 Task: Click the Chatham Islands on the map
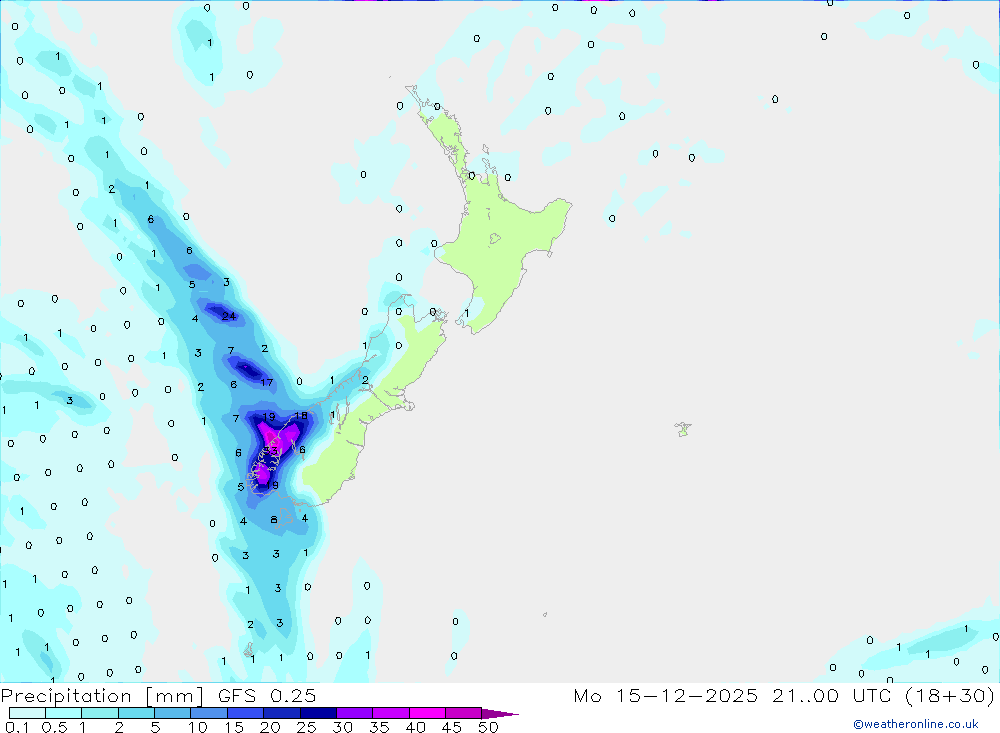point(683,429)
